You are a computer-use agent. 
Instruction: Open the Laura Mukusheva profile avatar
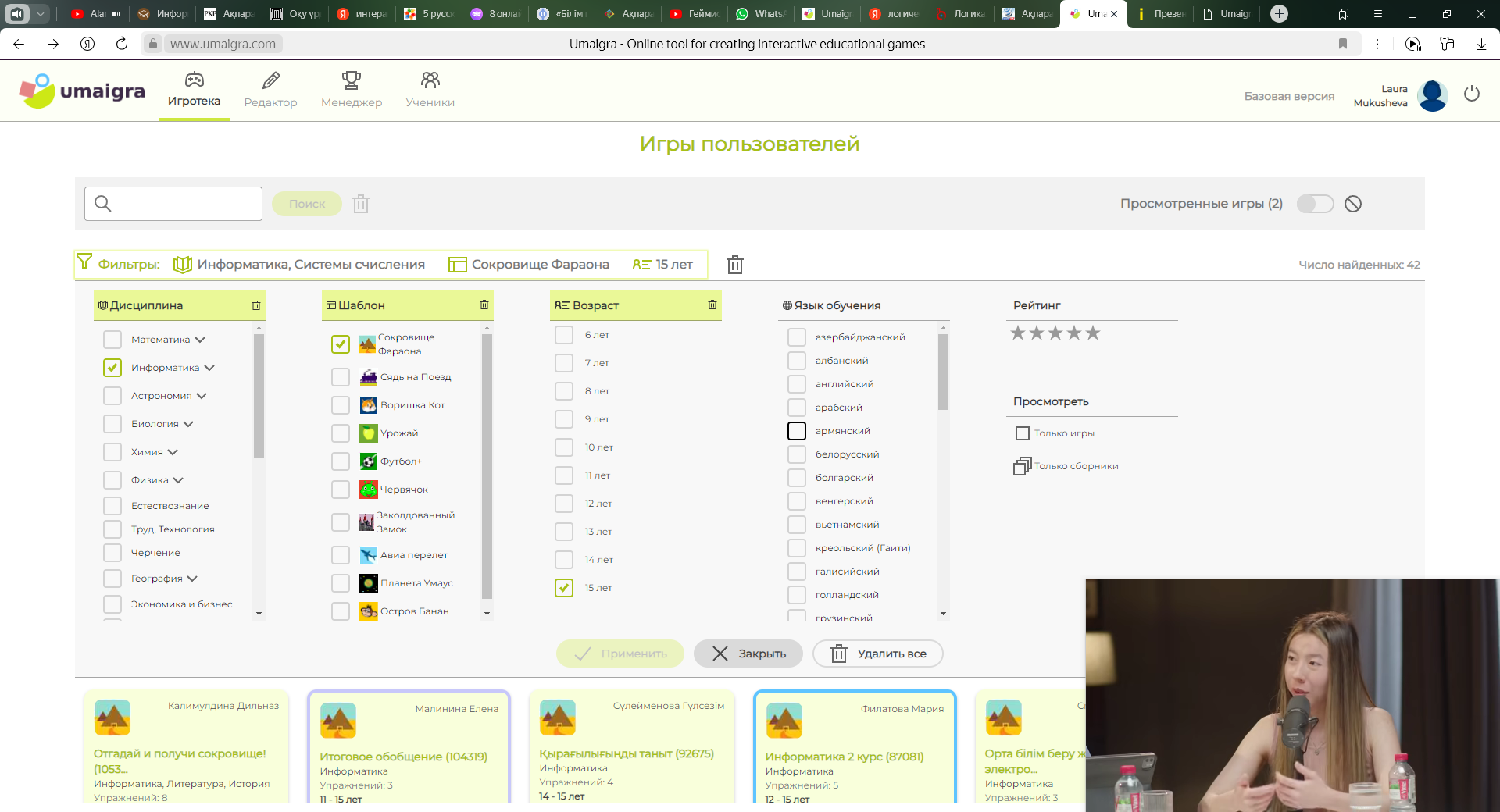point(1433,96)
